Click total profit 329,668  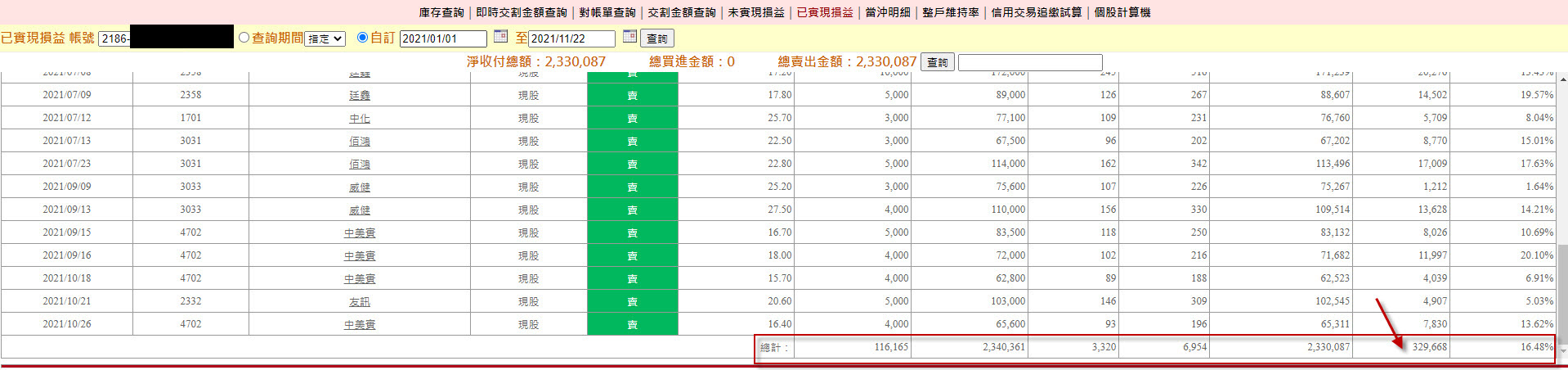pos(1429,347)
